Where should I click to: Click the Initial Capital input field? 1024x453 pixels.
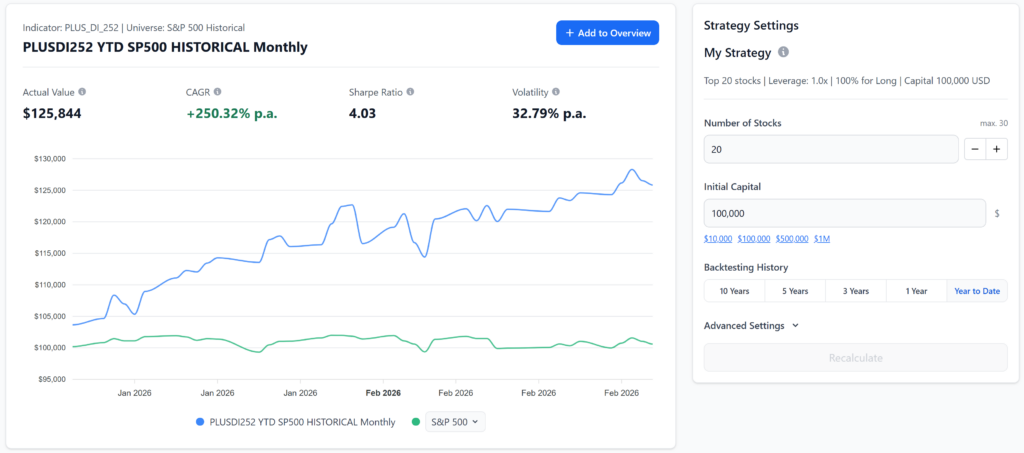pyautogui.click(x=845, y=213)
